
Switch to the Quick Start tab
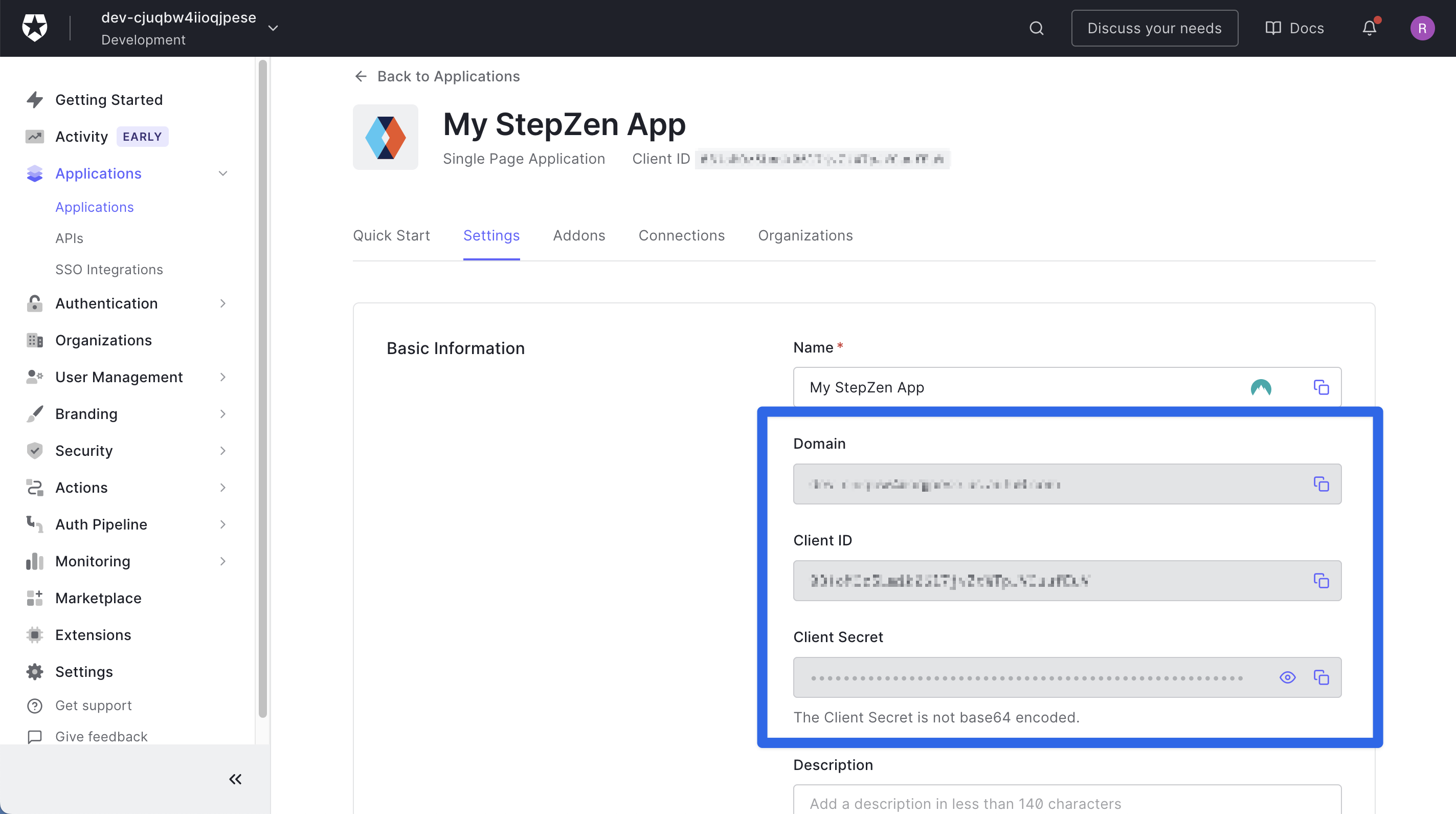pos(391,235)
